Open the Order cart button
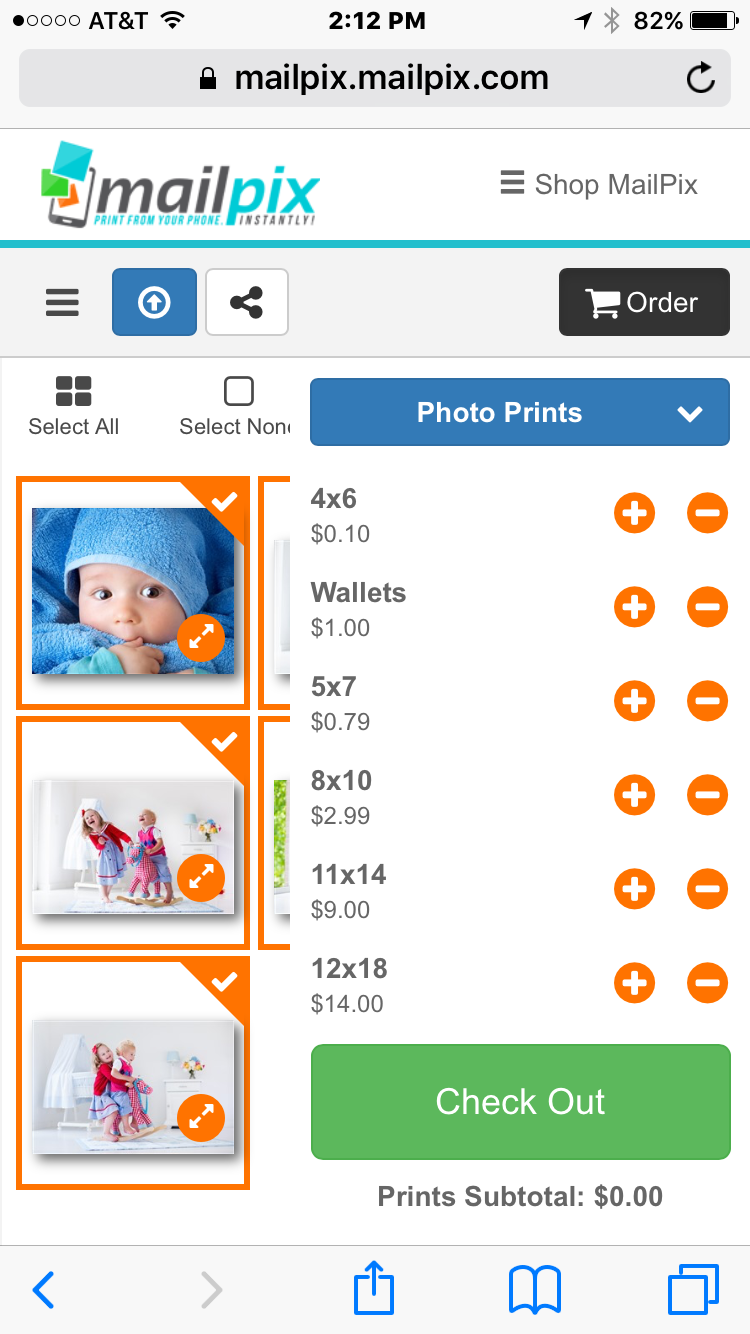This screenshot has width=750, height=1334. tap(644, 302)
